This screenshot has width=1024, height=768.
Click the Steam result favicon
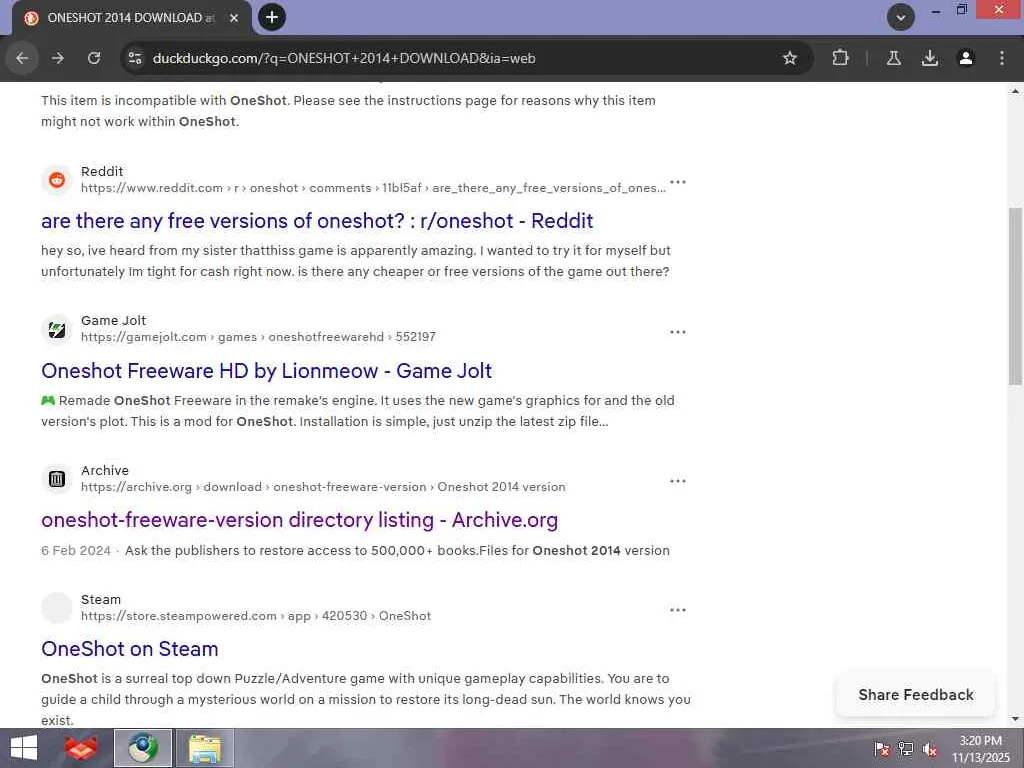57,608
